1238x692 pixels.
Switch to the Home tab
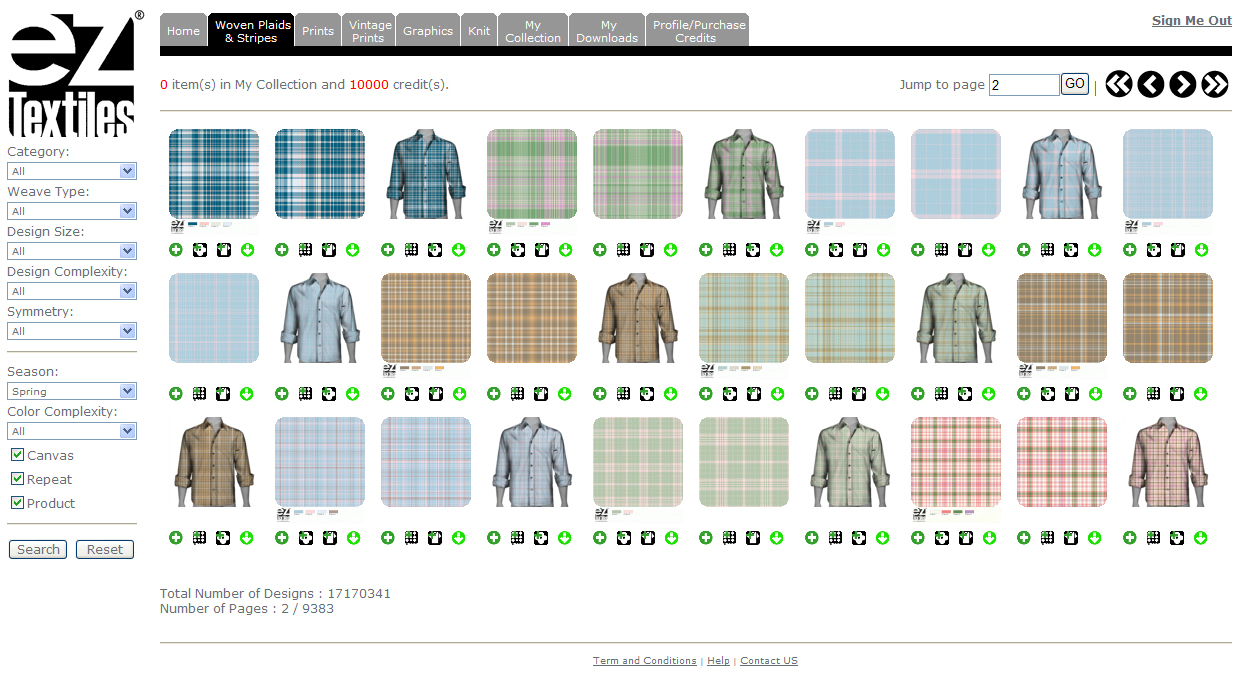183,30
